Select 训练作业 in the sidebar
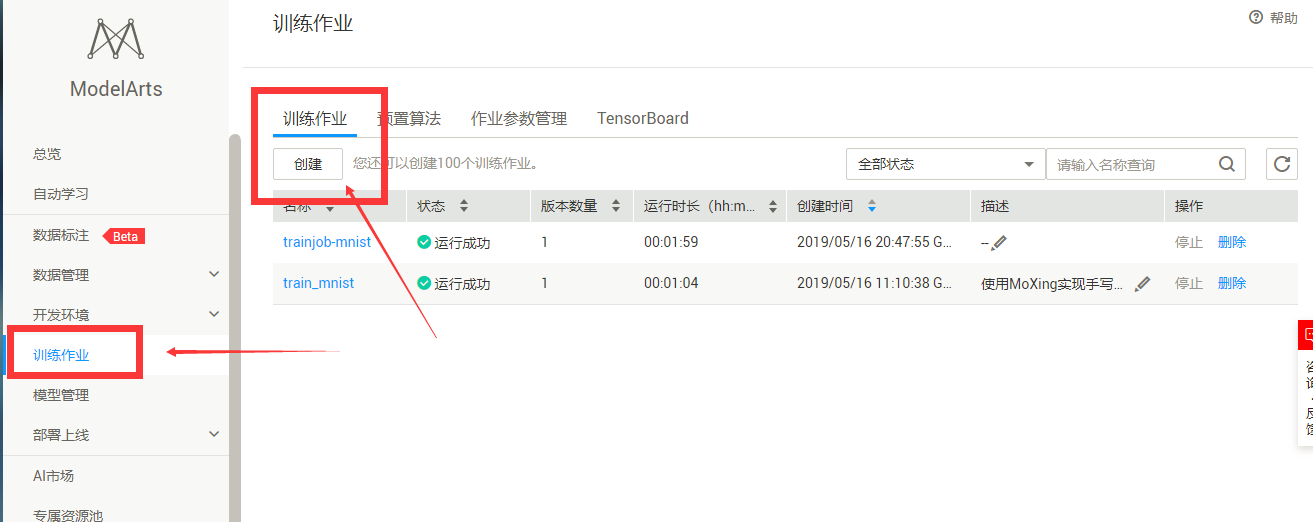Screen dimensions: 1313x522 tap(61, 355)
